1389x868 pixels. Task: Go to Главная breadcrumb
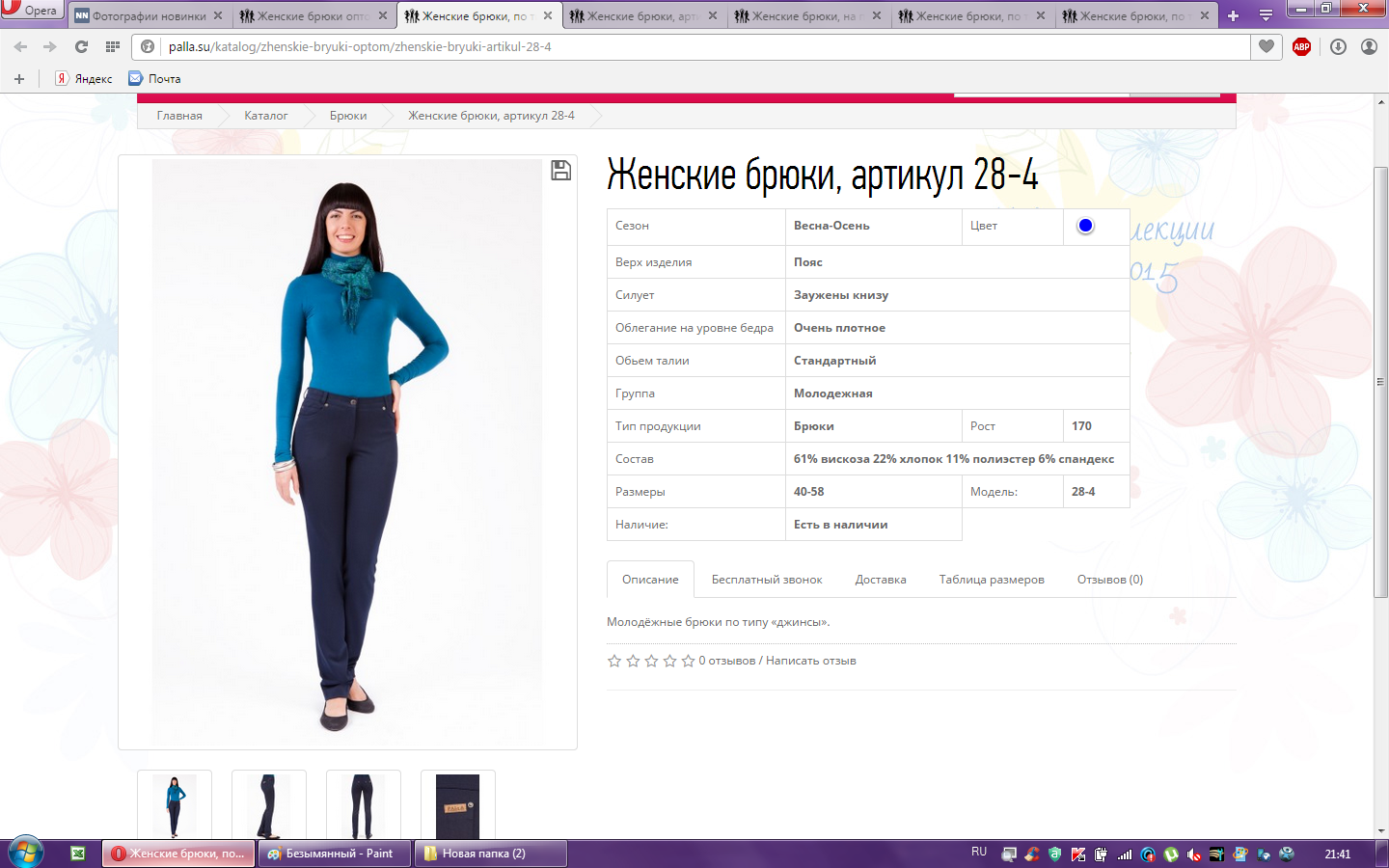[x=179, y=116]
